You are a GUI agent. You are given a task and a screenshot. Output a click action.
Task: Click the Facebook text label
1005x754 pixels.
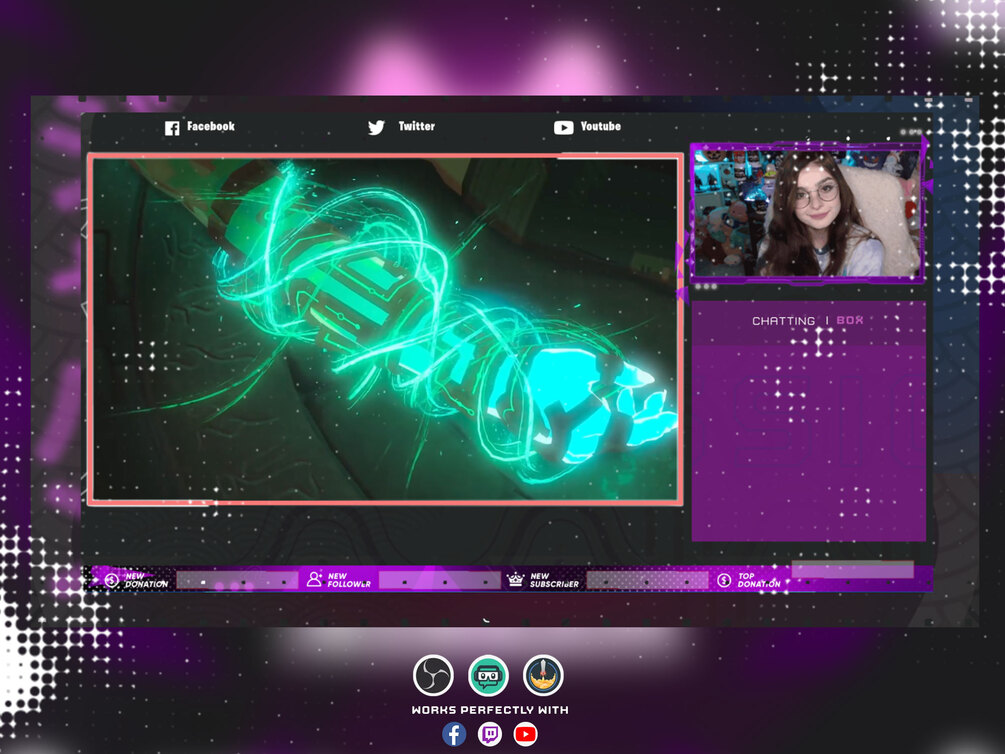[x=211, y=126]
